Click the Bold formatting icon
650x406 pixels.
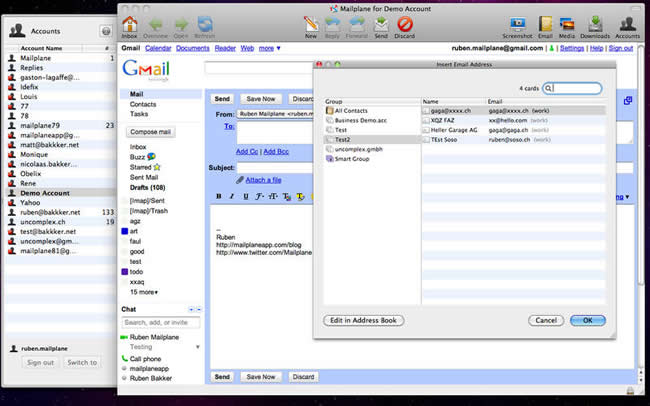pos(219,196)
